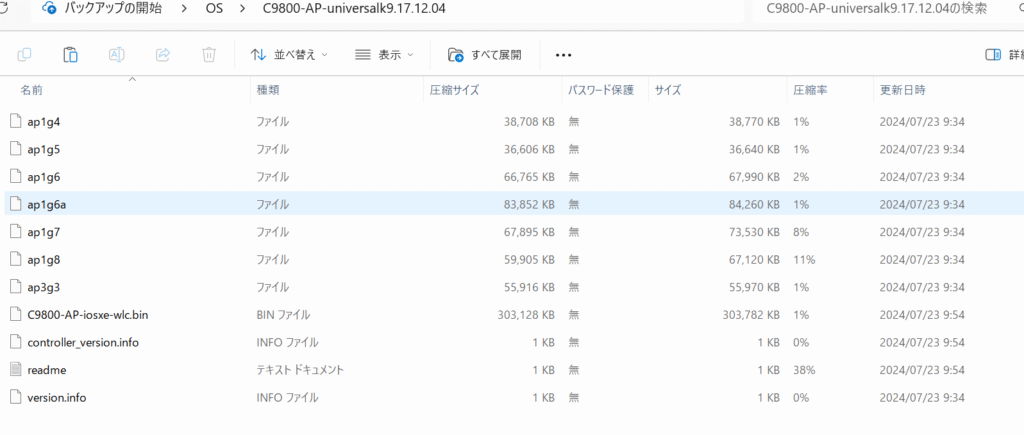Click the 8% compression ratio cell
The height and width of the screenshot is (435, 1024).
(x=801, y=233)
